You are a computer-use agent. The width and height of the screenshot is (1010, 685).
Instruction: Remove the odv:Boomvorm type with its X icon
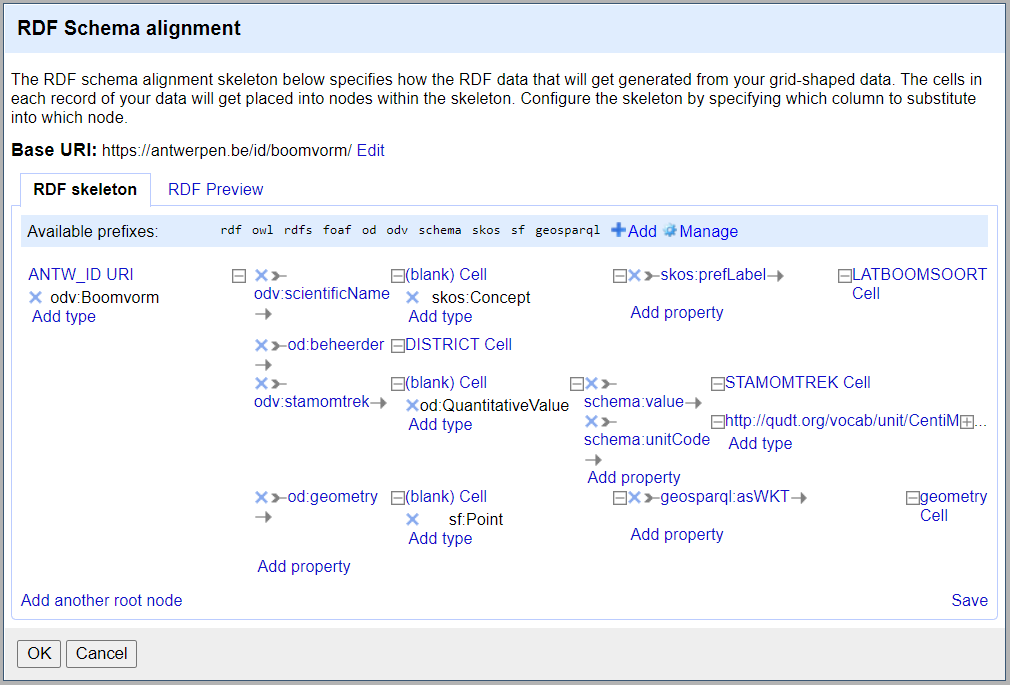click(x=35, y=297)
